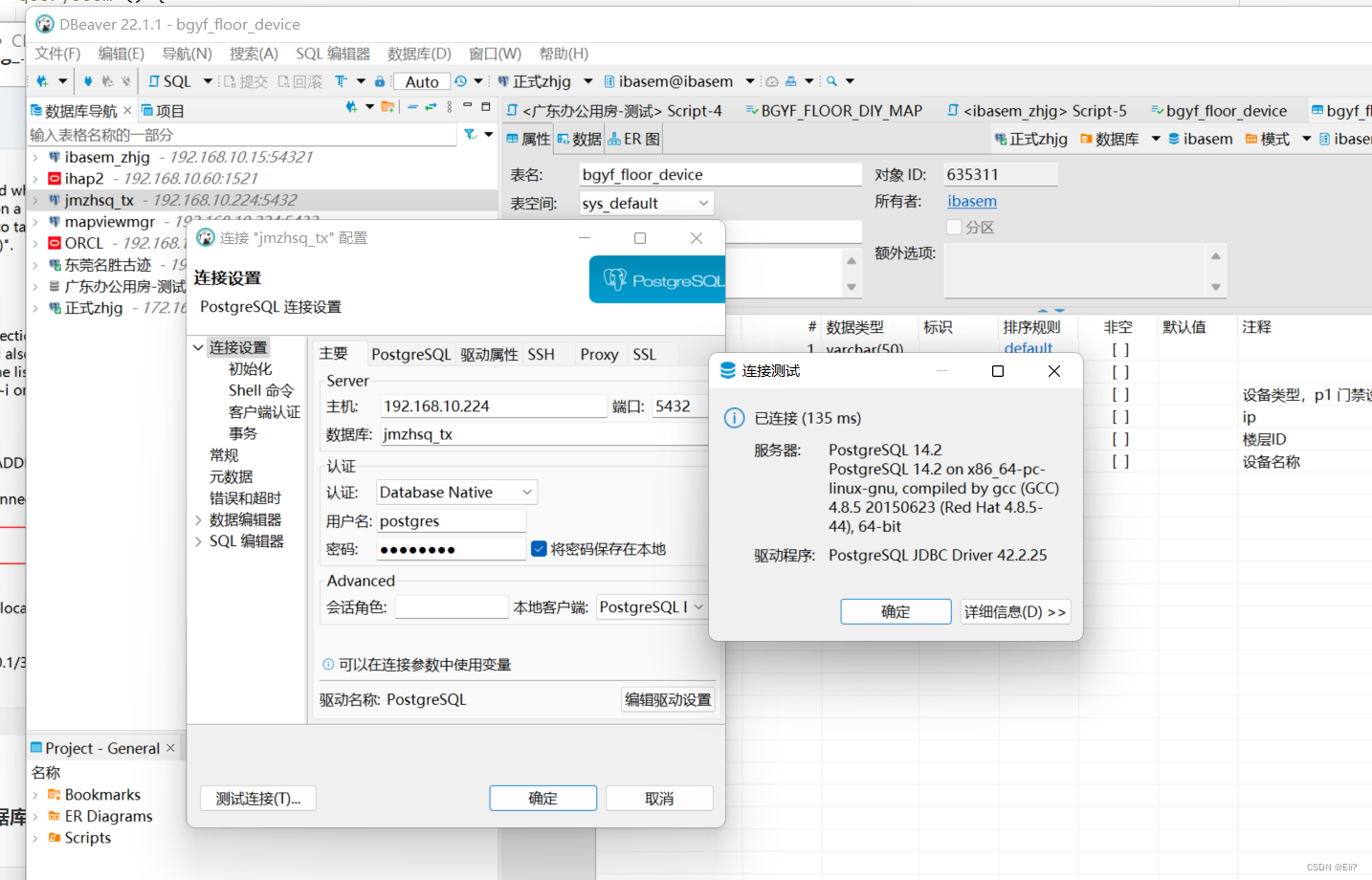Click the 测试连接(T)... button

[258, 799]
